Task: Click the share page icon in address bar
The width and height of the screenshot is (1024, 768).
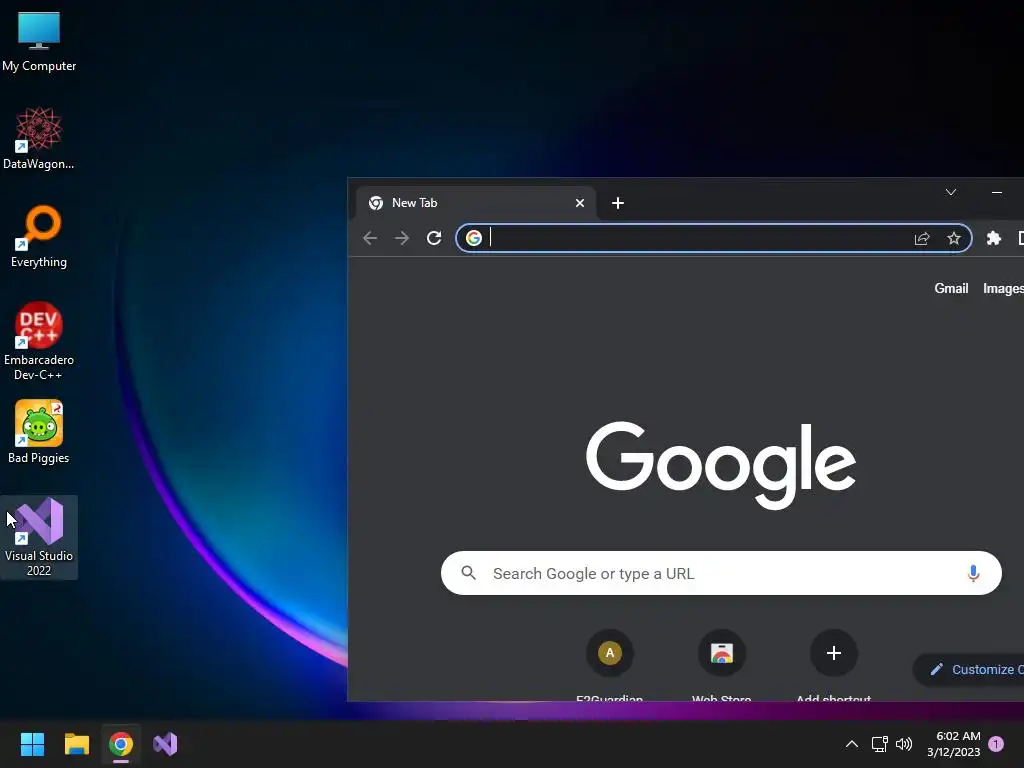Action: point(921,238)
